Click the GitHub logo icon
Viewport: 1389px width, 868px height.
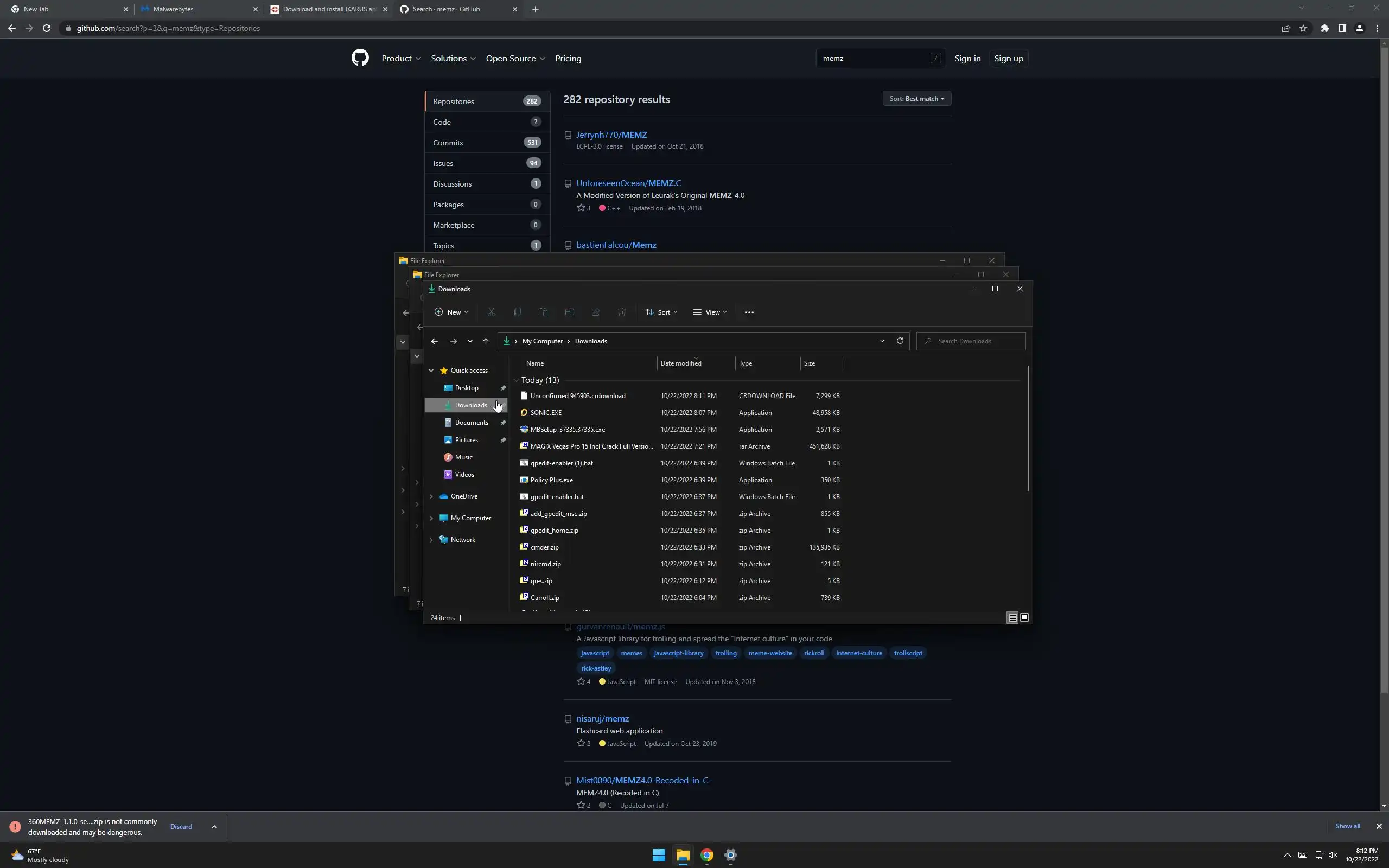[360, 58]
